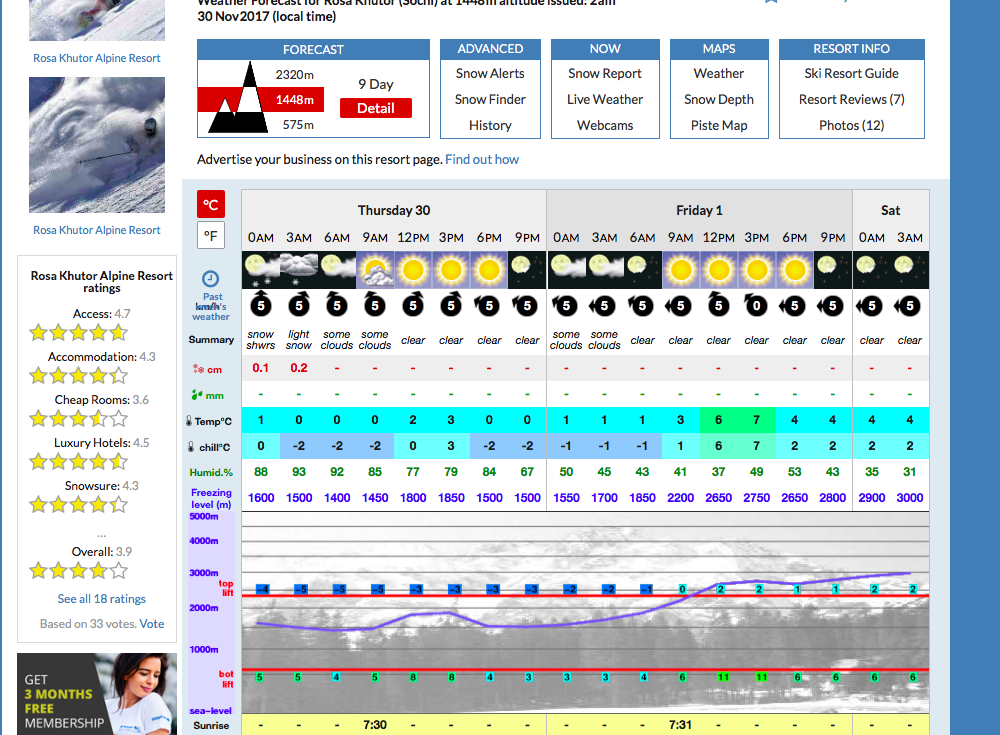The width and height of the screenshot is (1000, 735).
Task: Click Thursday 3AM light snow cloud icon
Action: coord(298,270)
